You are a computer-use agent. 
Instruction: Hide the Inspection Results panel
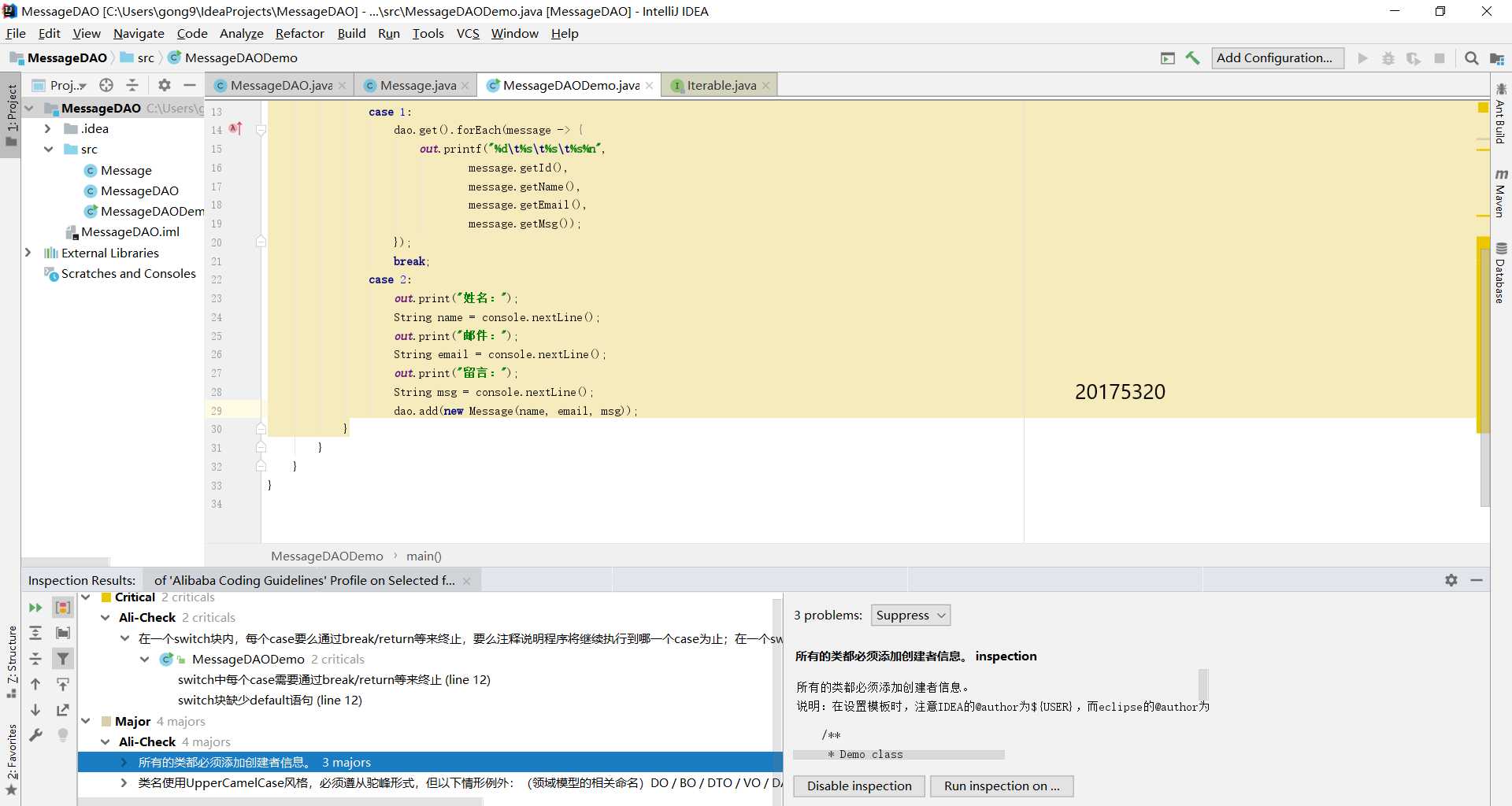[1477, 580]
